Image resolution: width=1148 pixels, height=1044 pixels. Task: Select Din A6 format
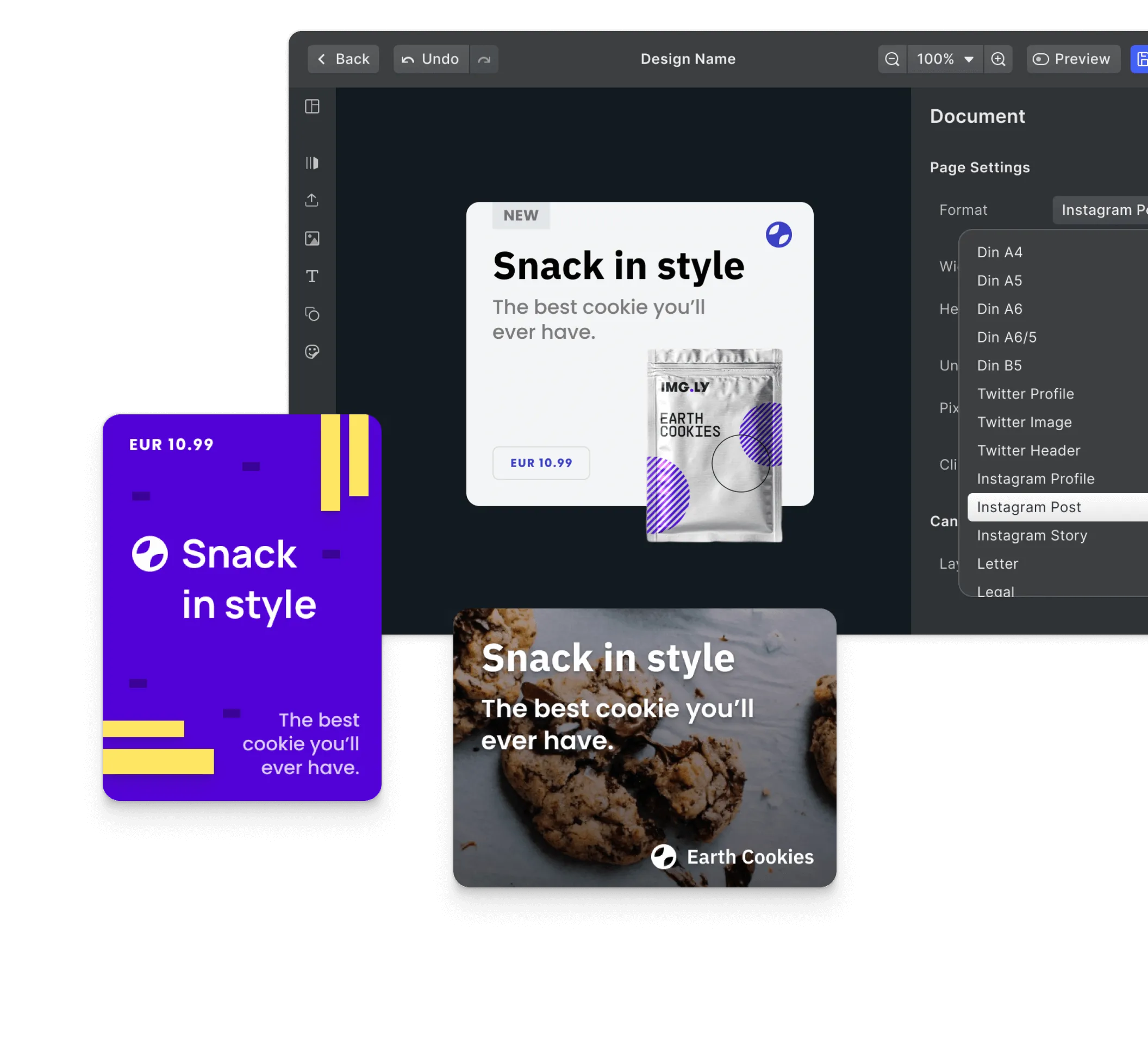tap(1057, 309)
